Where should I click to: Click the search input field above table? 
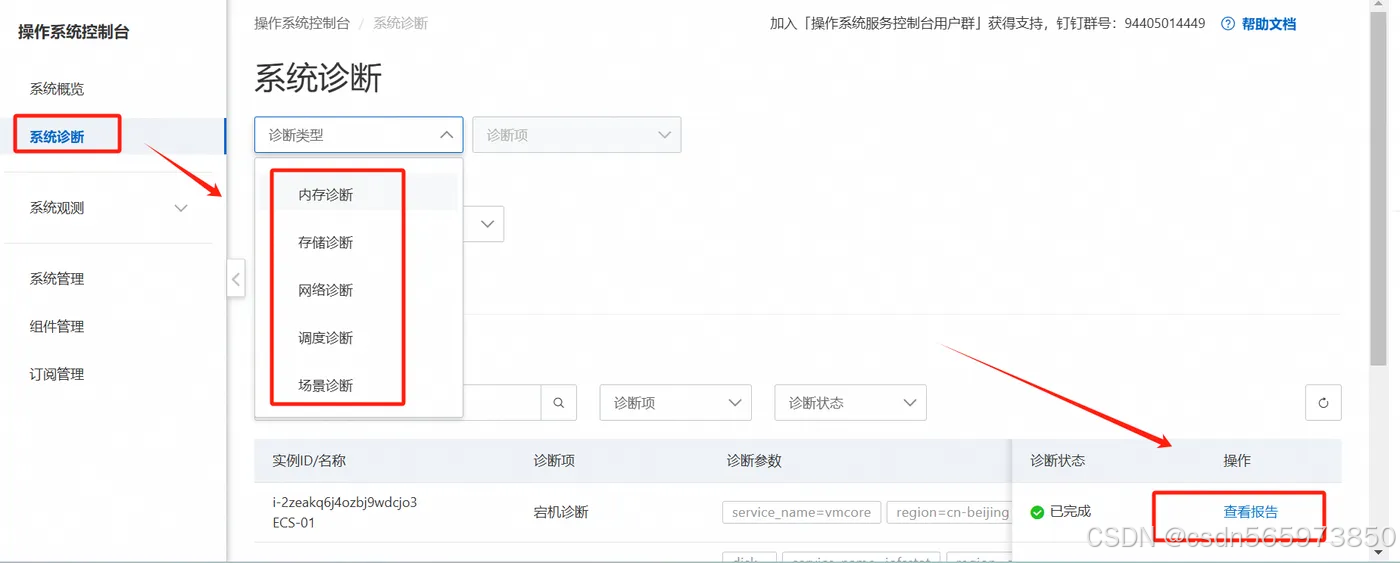(x=502, y=403)
